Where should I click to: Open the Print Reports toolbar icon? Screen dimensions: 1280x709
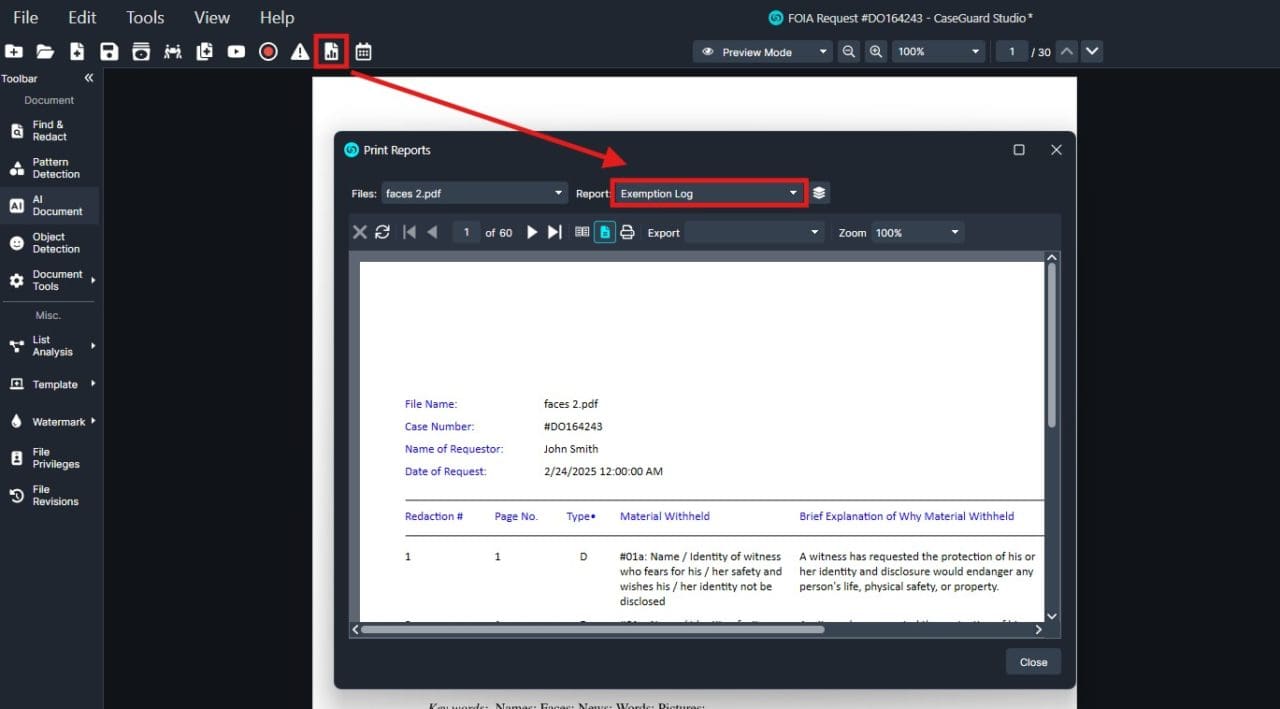[331, 52]
